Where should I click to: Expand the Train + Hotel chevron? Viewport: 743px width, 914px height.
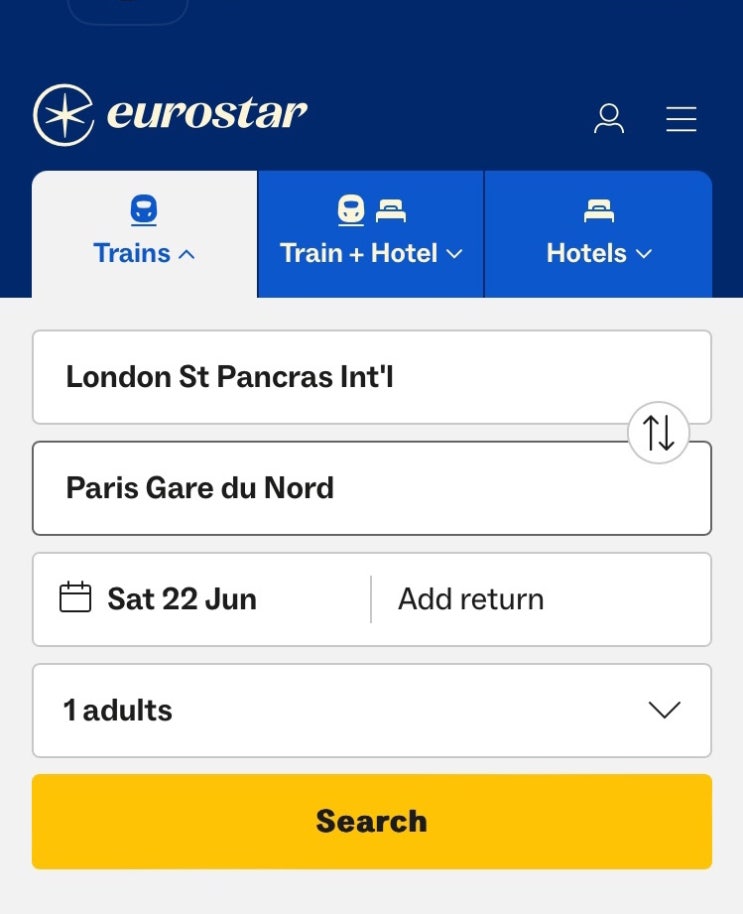pyautogui.click(x=454, y=254)
